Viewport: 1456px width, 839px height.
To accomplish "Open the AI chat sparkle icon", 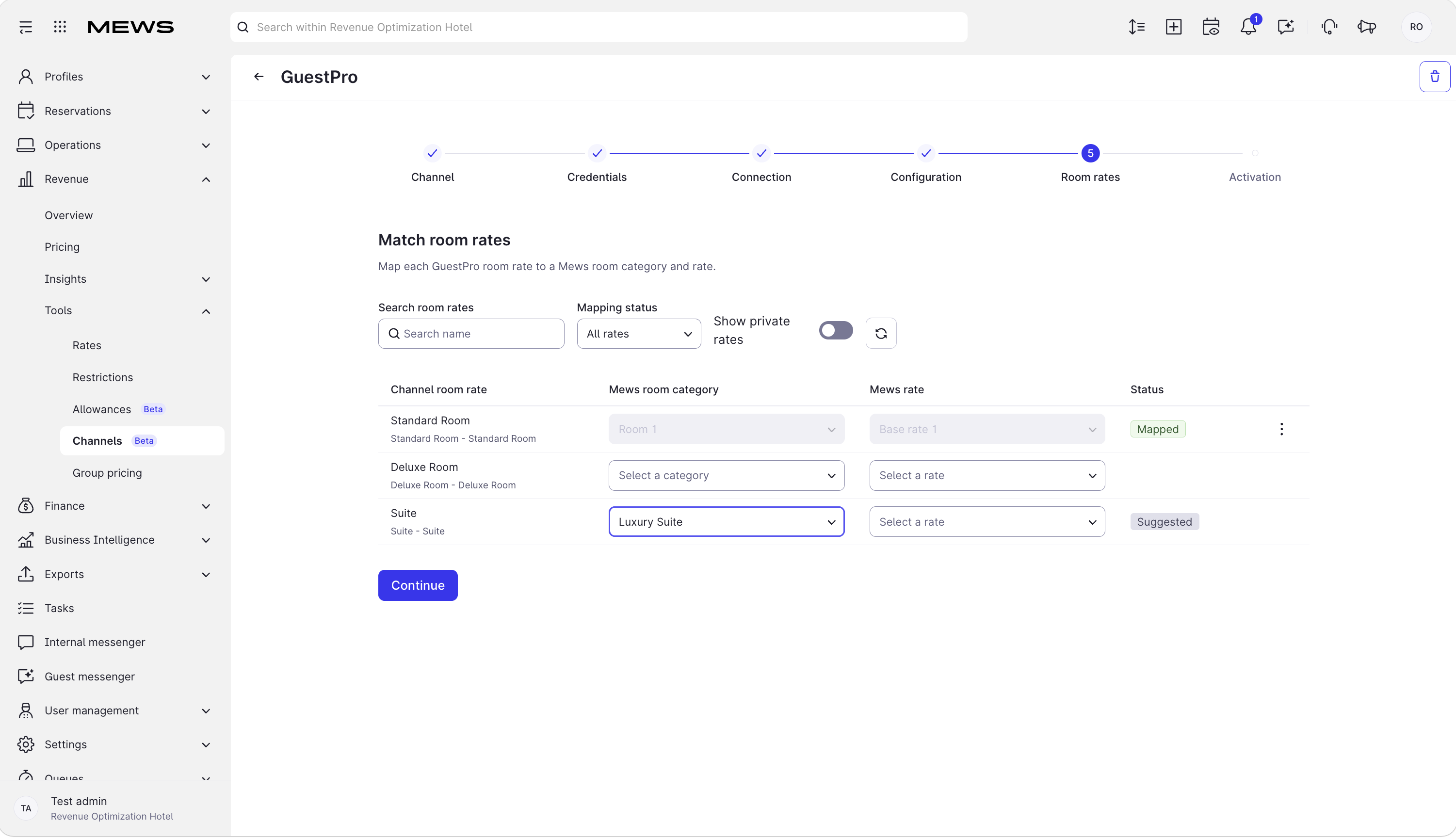I will pyautogui.click(x=1286, y=27).
